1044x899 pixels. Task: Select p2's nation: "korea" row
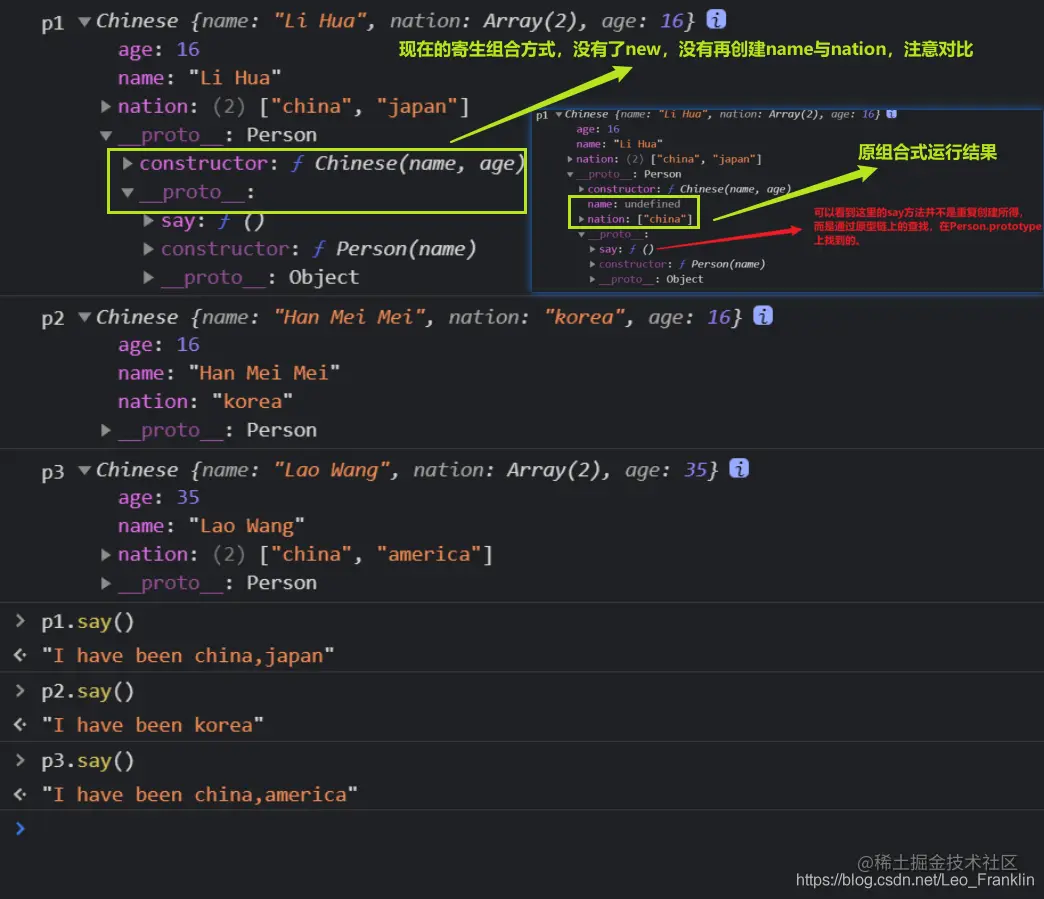pos(205,402)
